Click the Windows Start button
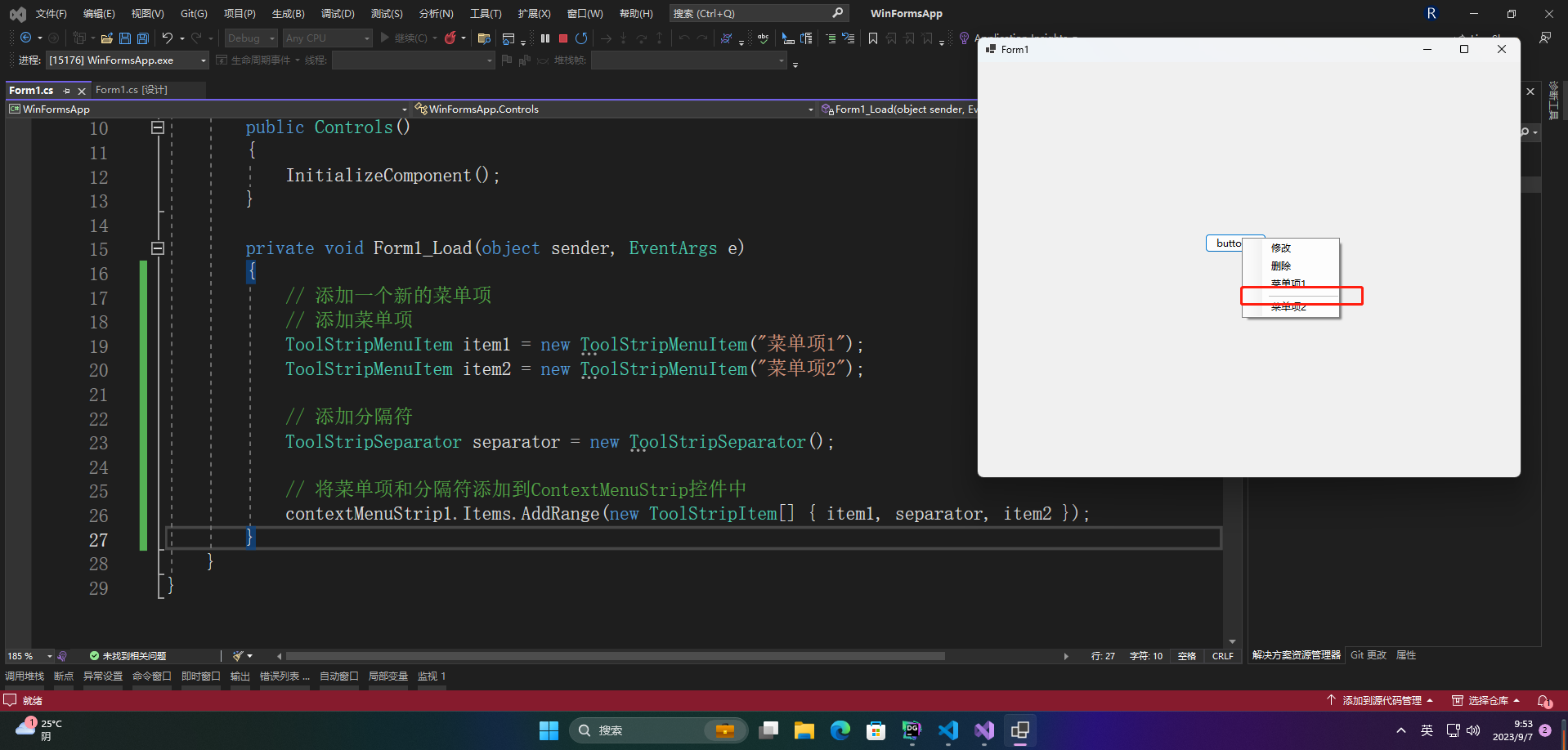This screenshot has height=750, width=1568. [549, 730]
